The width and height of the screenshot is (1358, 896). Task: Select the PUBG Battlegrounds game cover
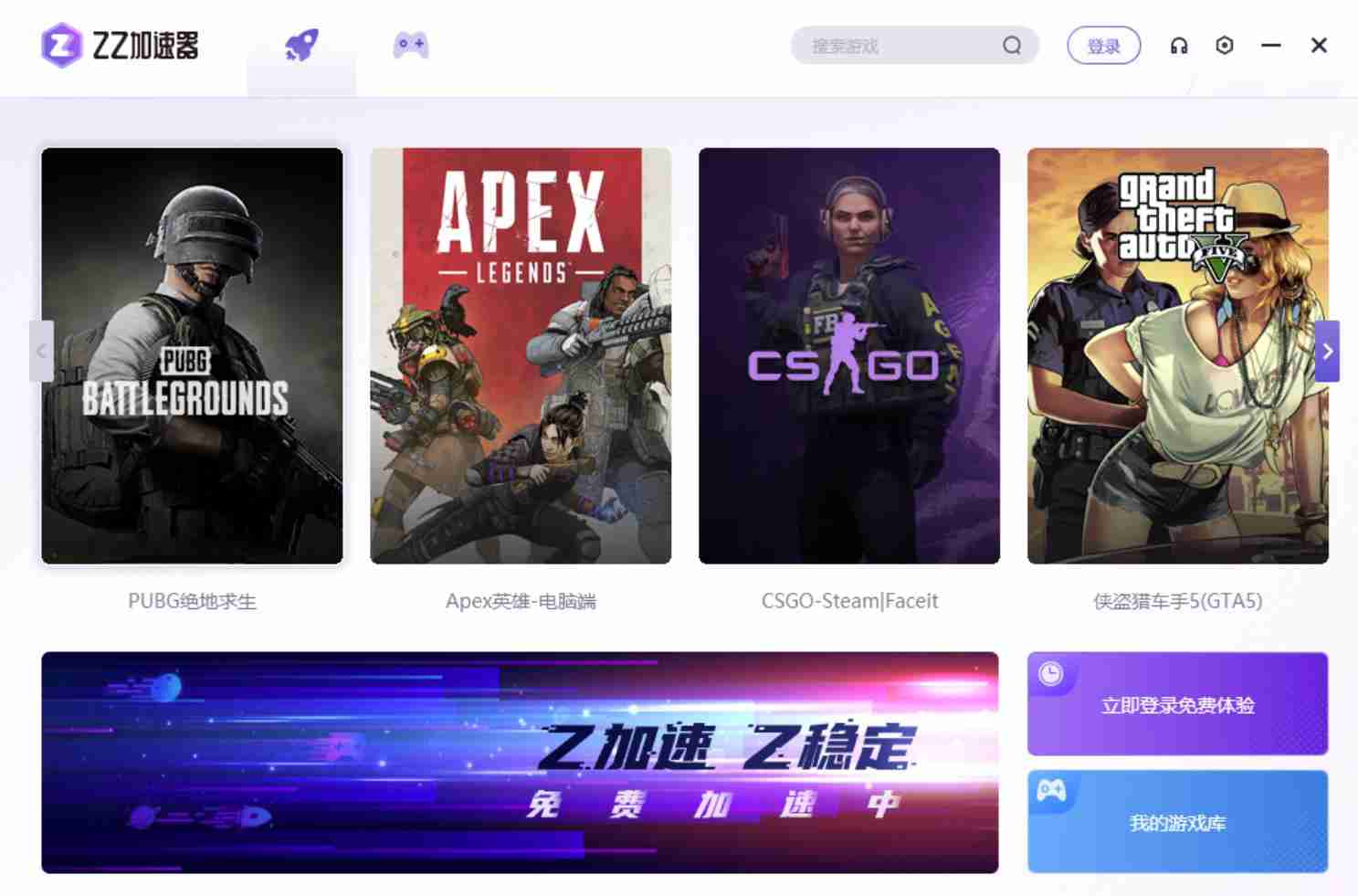(x=192, y=356)
